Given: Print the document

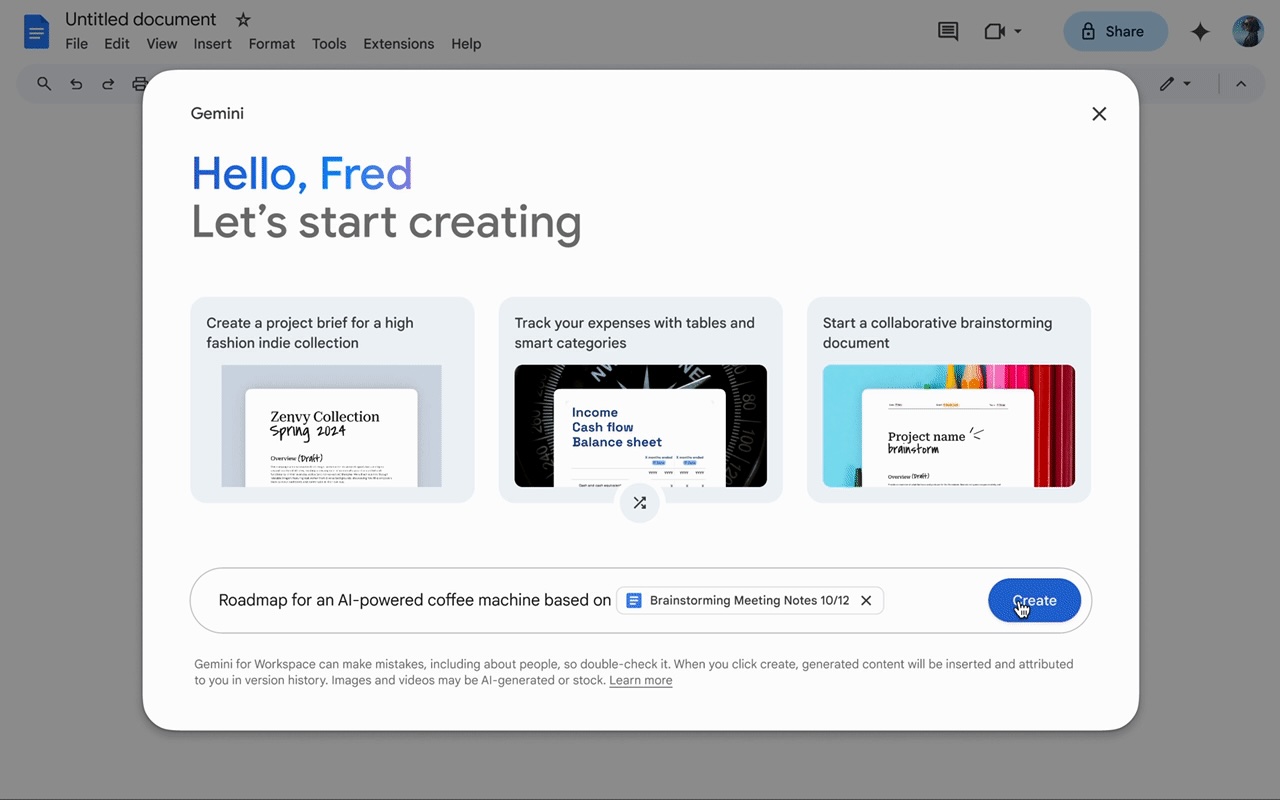Looking at the screenshot, I should coord(140,84).
